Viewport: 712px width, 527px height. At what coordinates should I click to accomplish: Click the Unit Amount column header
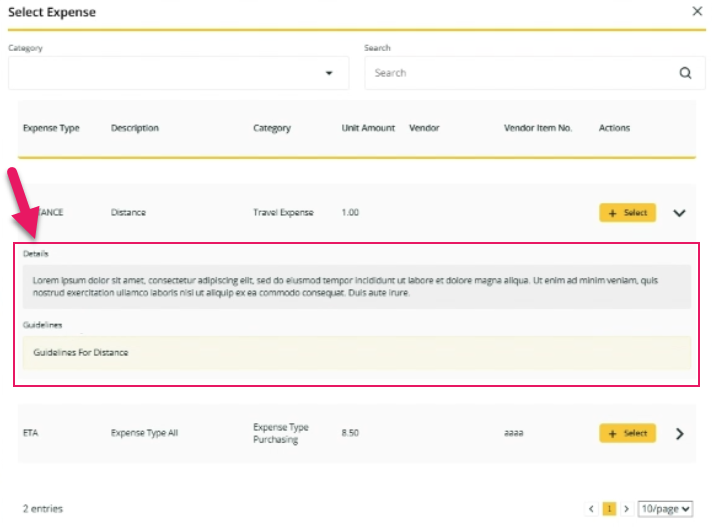coord(368,128)
